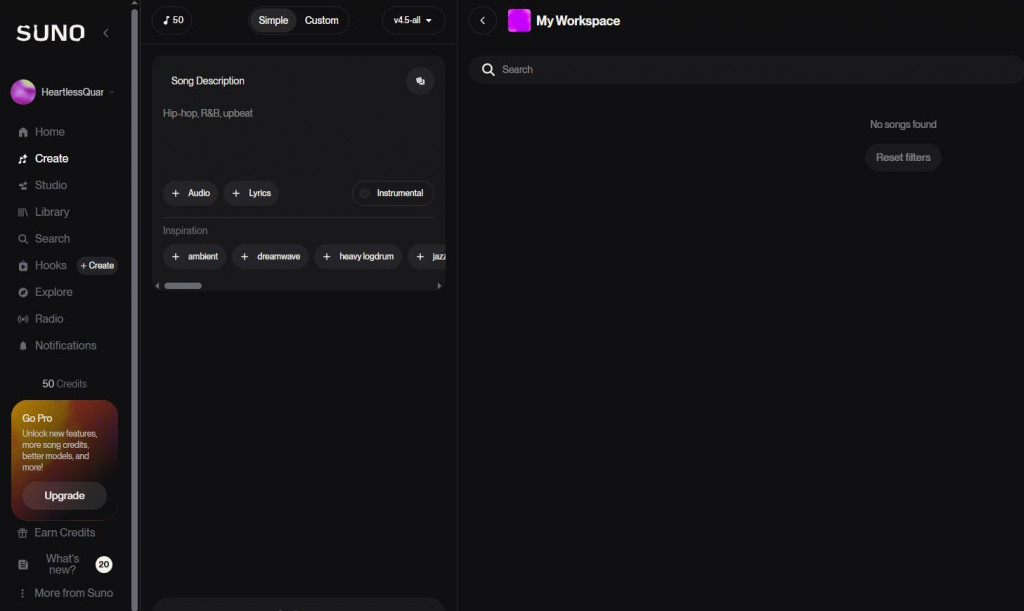This screenshot has height=611, width=1024.
Task: Open Radio from the sidebar
Action: click(x=49, y=319)
